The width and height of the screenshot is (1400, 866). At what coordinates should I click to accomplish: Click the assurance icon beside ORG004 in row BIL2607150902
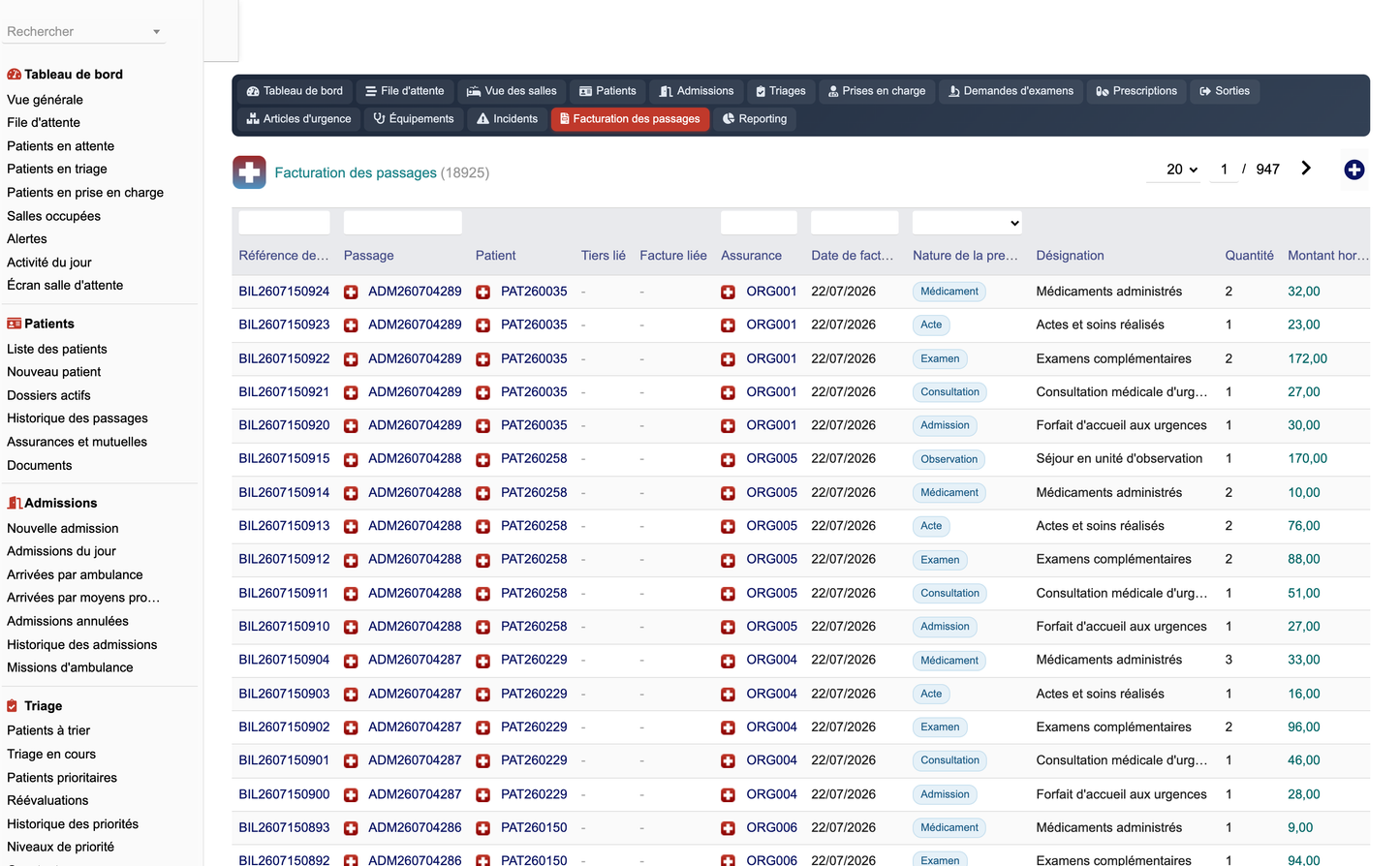(728, 727)
